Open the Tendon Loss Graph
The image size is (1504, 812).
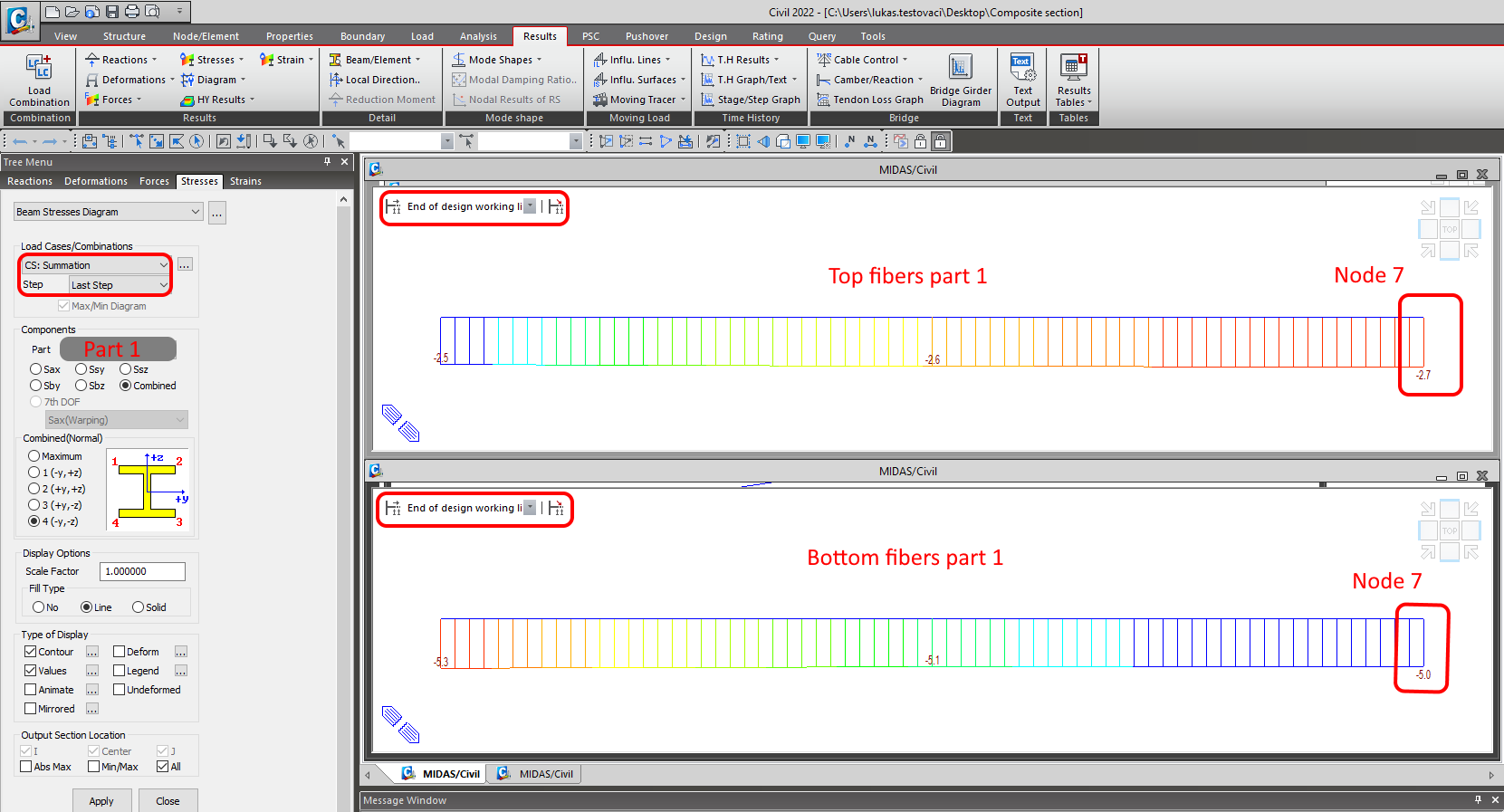pyautogui.click(x=870, y=100)
